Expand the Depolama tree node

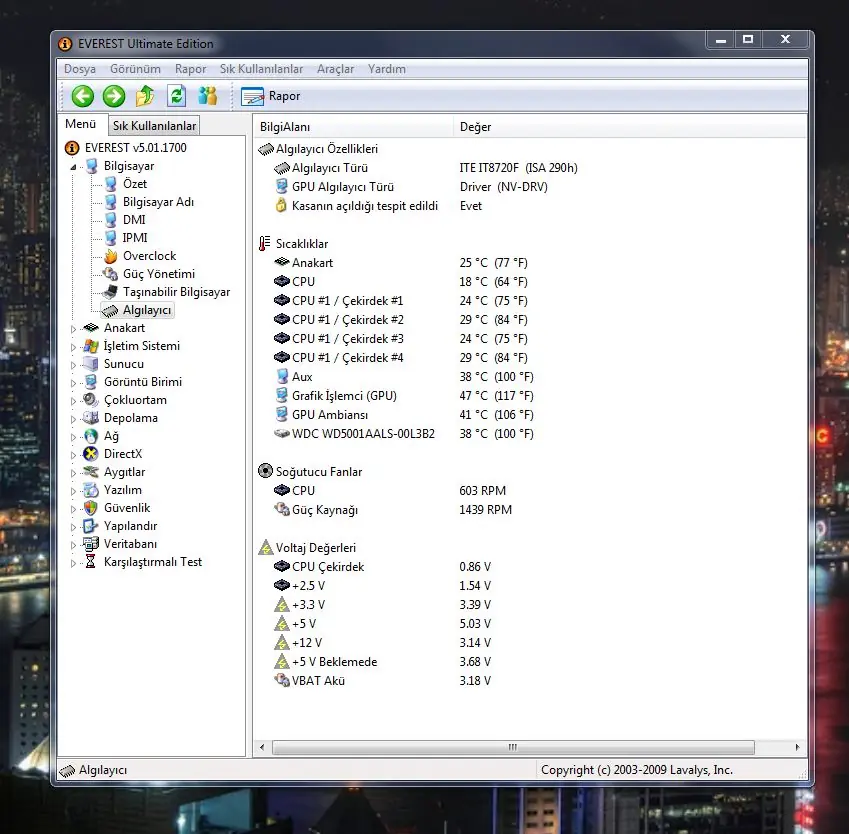73,419
